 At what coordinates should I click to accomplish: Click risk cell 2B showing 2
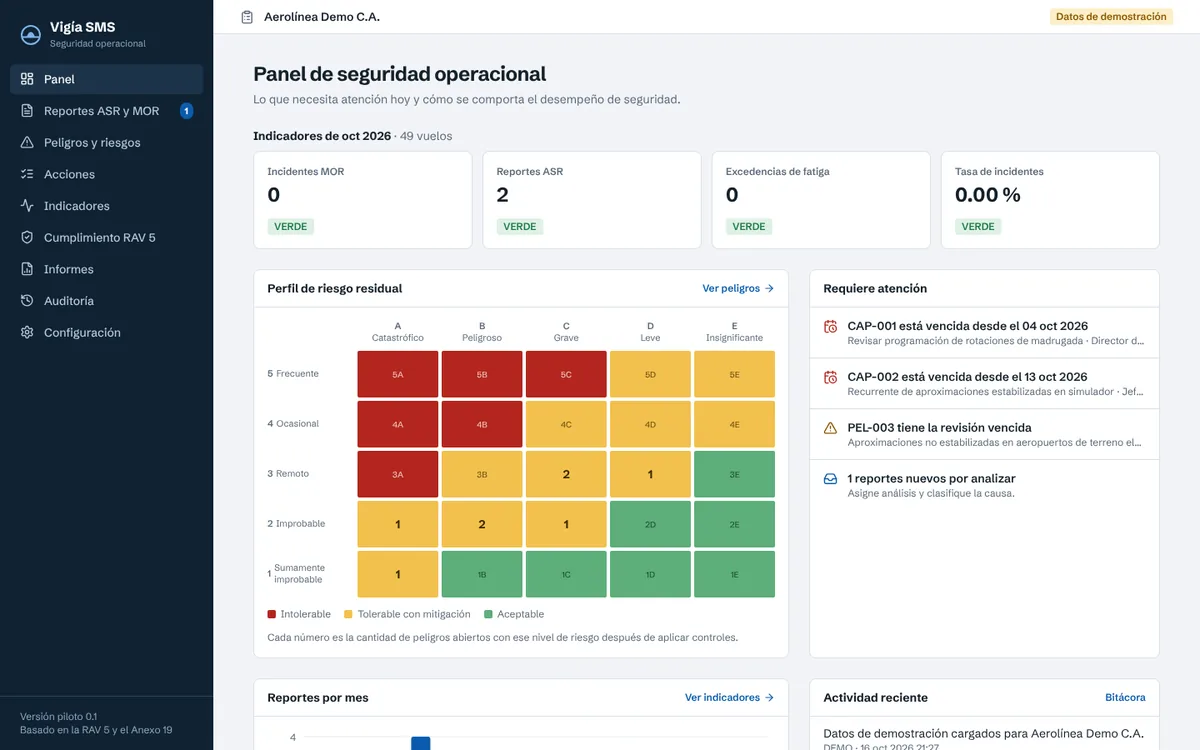[x=482, y=524]
